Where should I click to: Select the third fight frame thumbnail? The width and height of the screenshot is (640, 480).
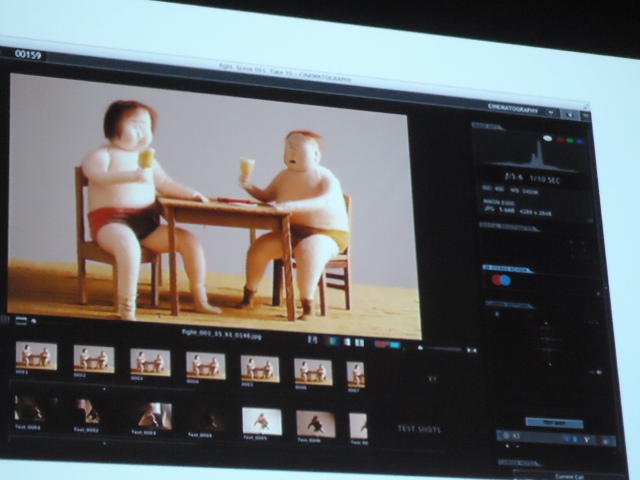click(150, 362)
